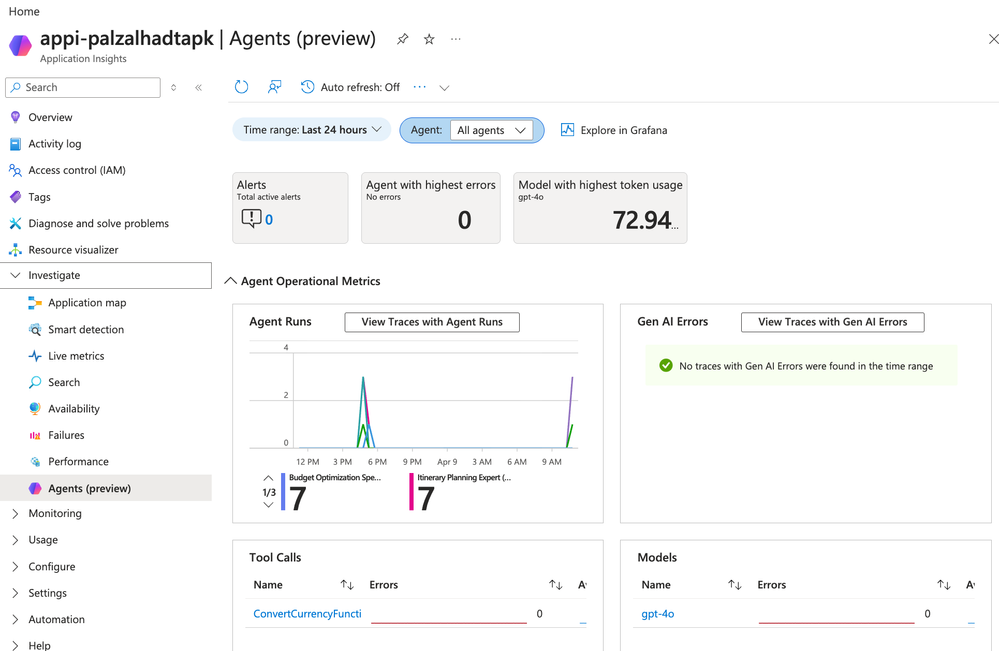Click the Alerts speech-bubble icon
999x651 pixels.
(x=251, y=218)
